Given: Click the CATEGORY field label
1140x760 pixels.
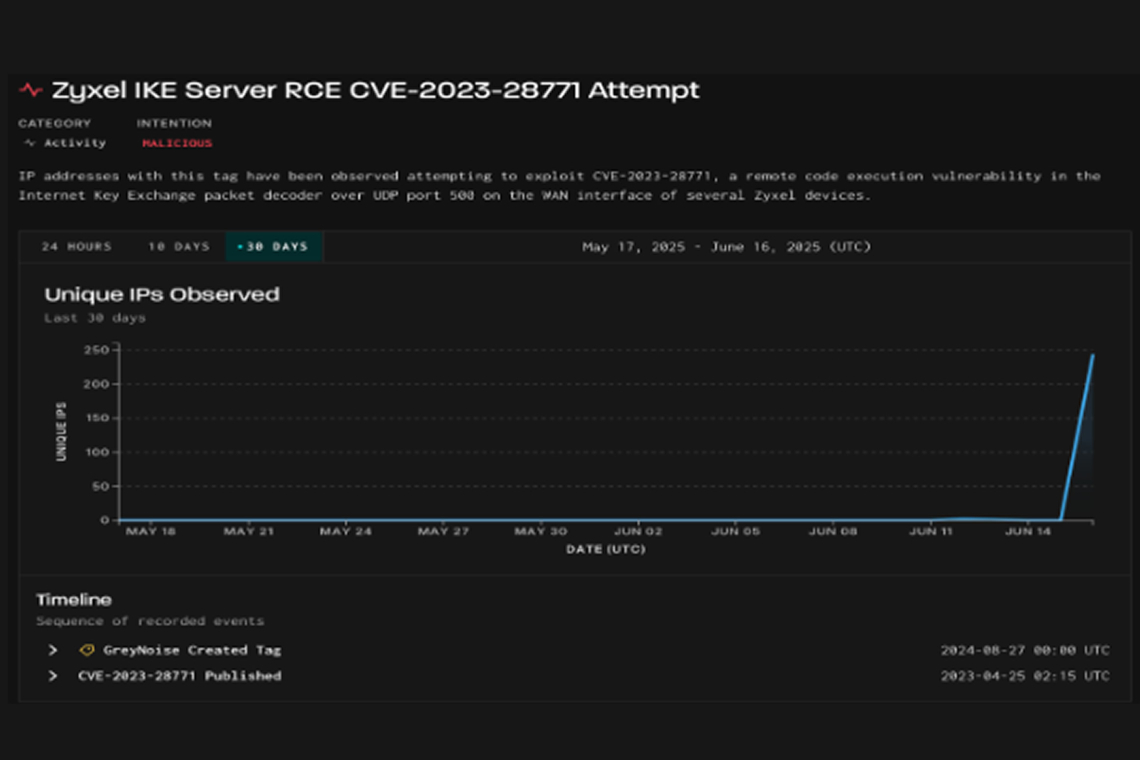Looking at the screenshot, I should coord(55,124).
